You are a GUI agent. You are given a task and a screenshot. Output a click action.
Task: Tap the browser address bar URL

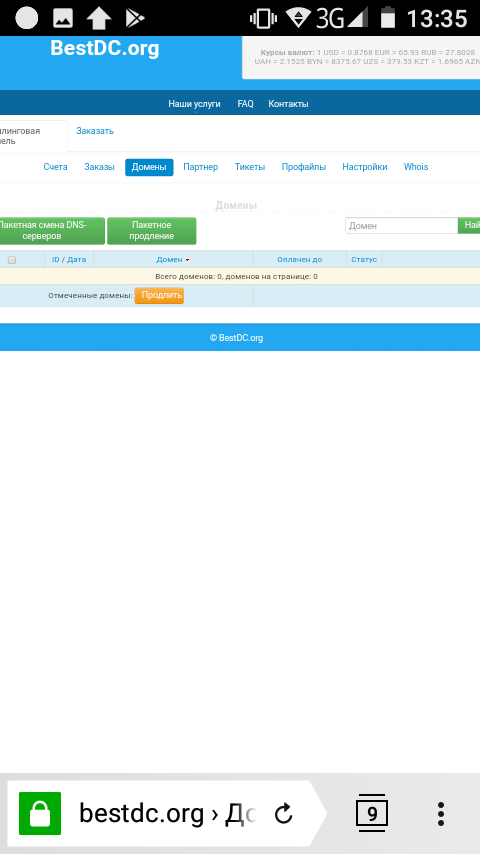point(168,814)
